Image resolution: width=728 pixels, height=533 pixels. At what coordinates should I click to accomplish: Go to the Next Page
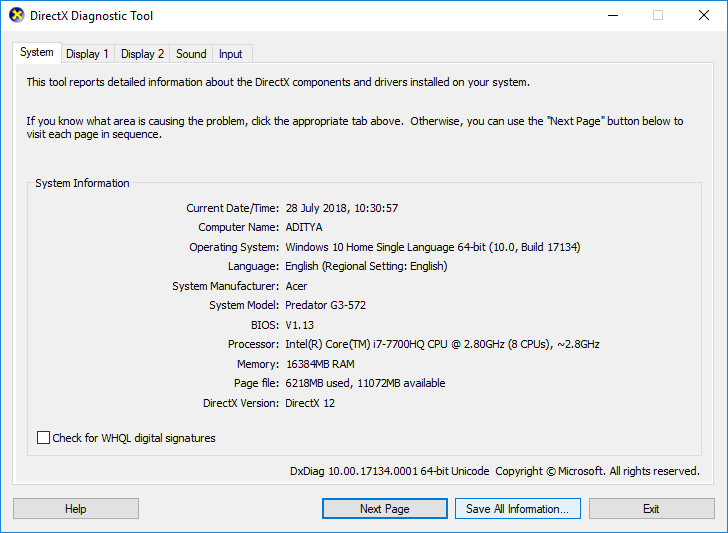(x=385, y=509)
